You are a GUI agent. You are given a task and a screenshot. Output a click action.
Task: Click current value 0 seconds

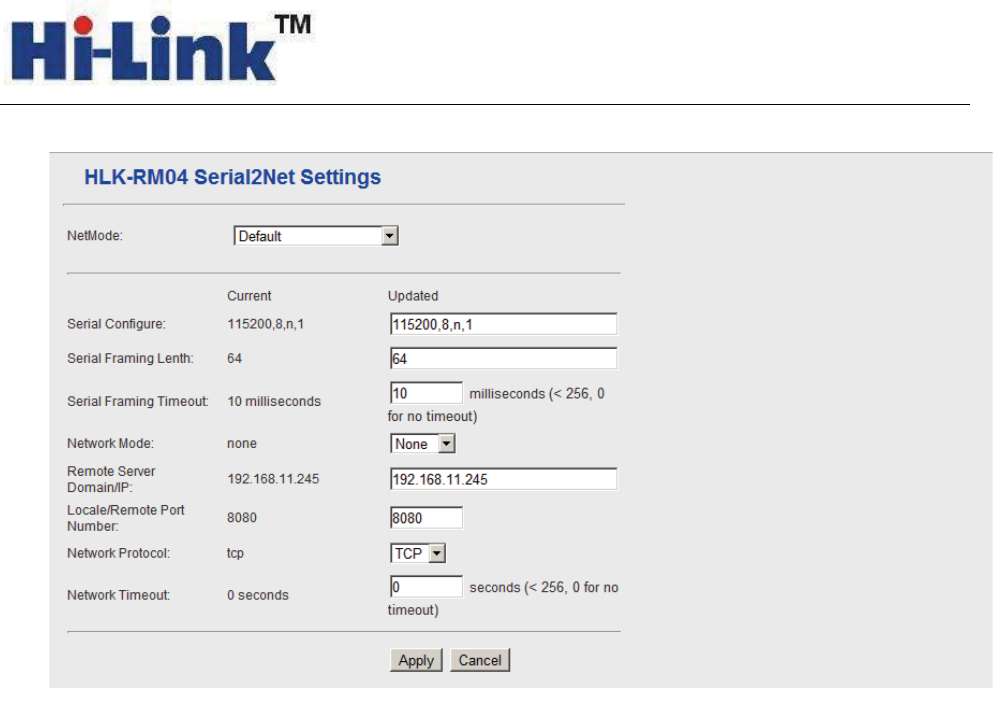(258, 595)
